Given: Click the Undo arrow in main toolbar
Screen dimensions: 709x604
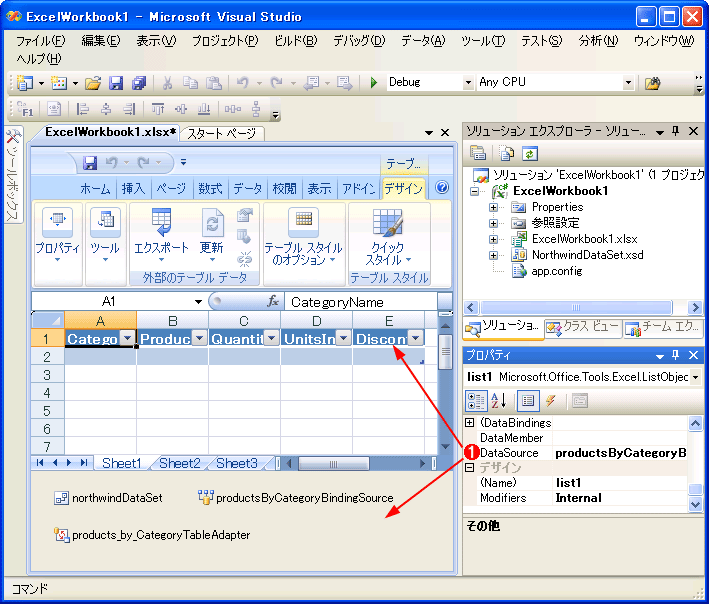Looking at the screenshot, I should [243, 83].
